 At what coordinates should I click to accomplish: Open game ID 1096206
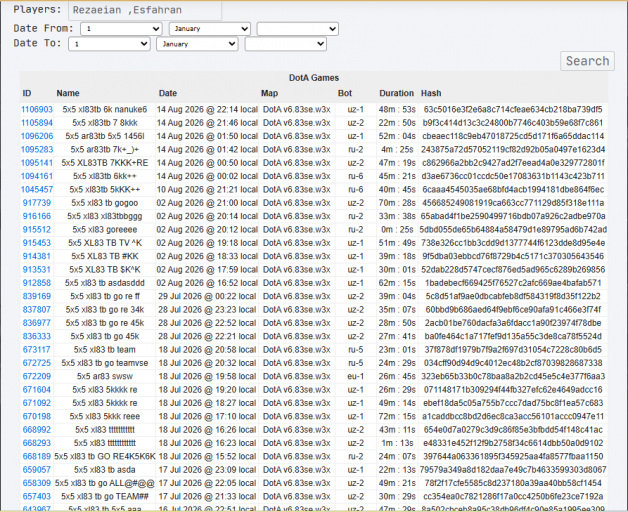coord(37,136)
